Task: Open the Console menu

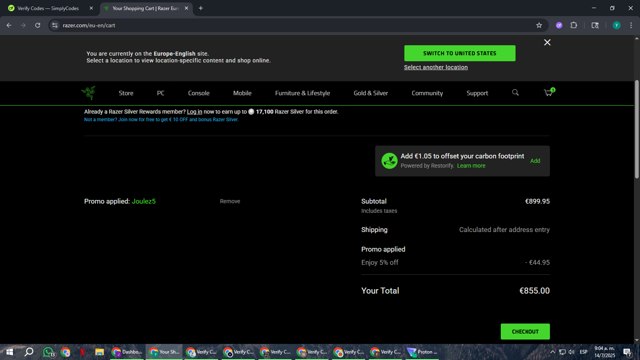Action: pos(198,93)
